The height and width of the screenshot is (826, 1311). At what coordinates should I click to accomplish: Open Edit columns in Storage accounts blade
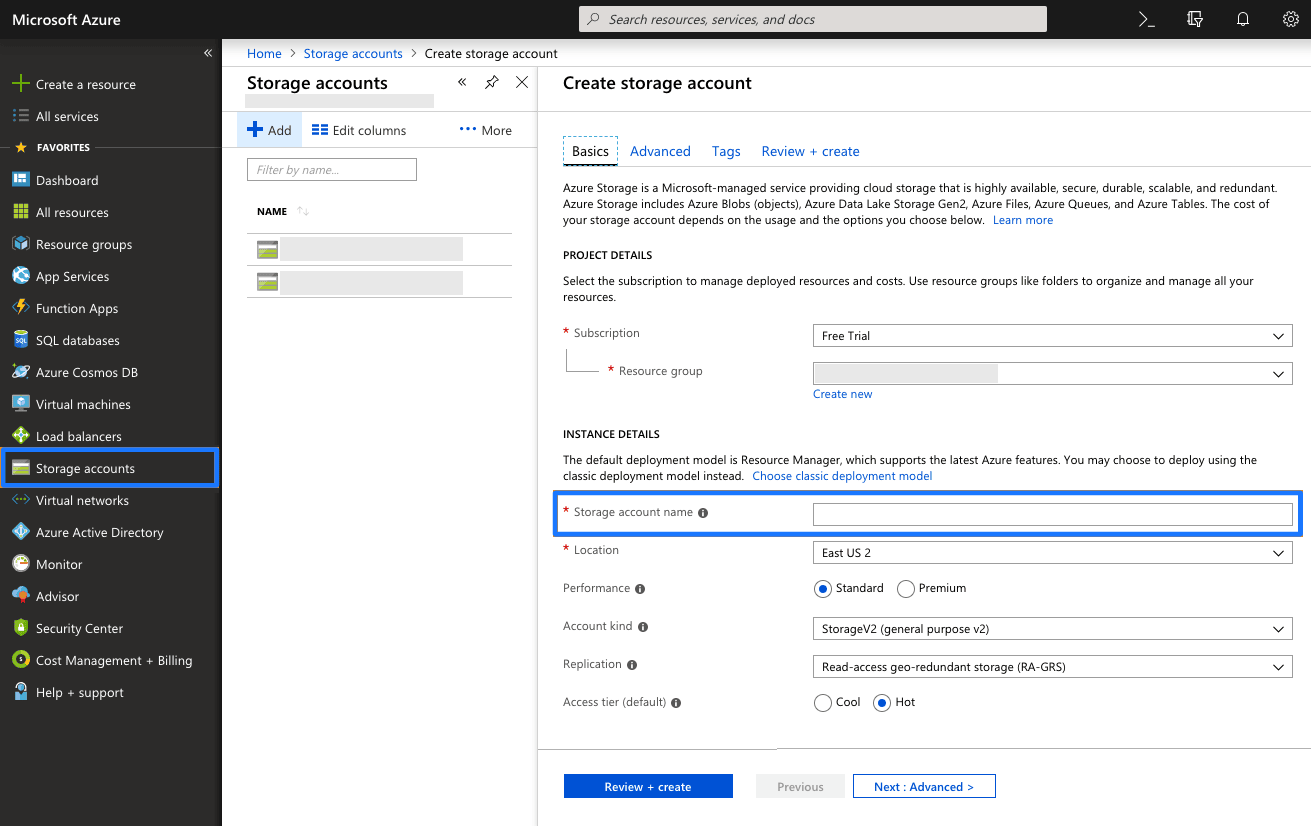coord(360,129)
